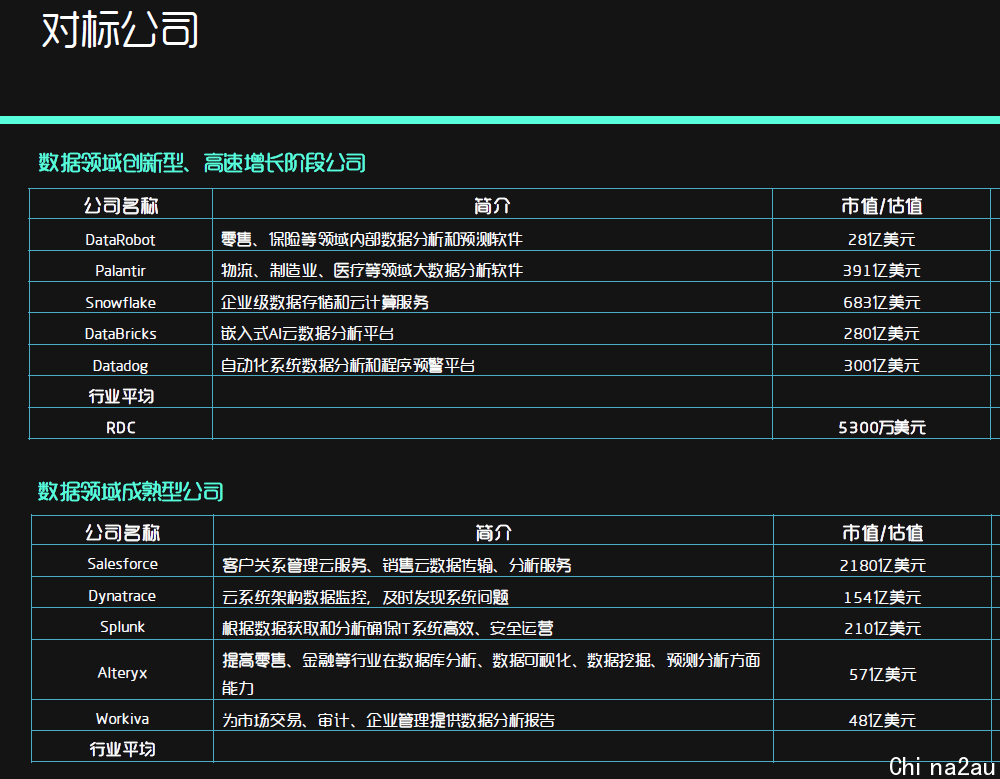Click 市值/估值 header in the mature companies table
This screenshot has height=779, width=1000.
[883, 533]
